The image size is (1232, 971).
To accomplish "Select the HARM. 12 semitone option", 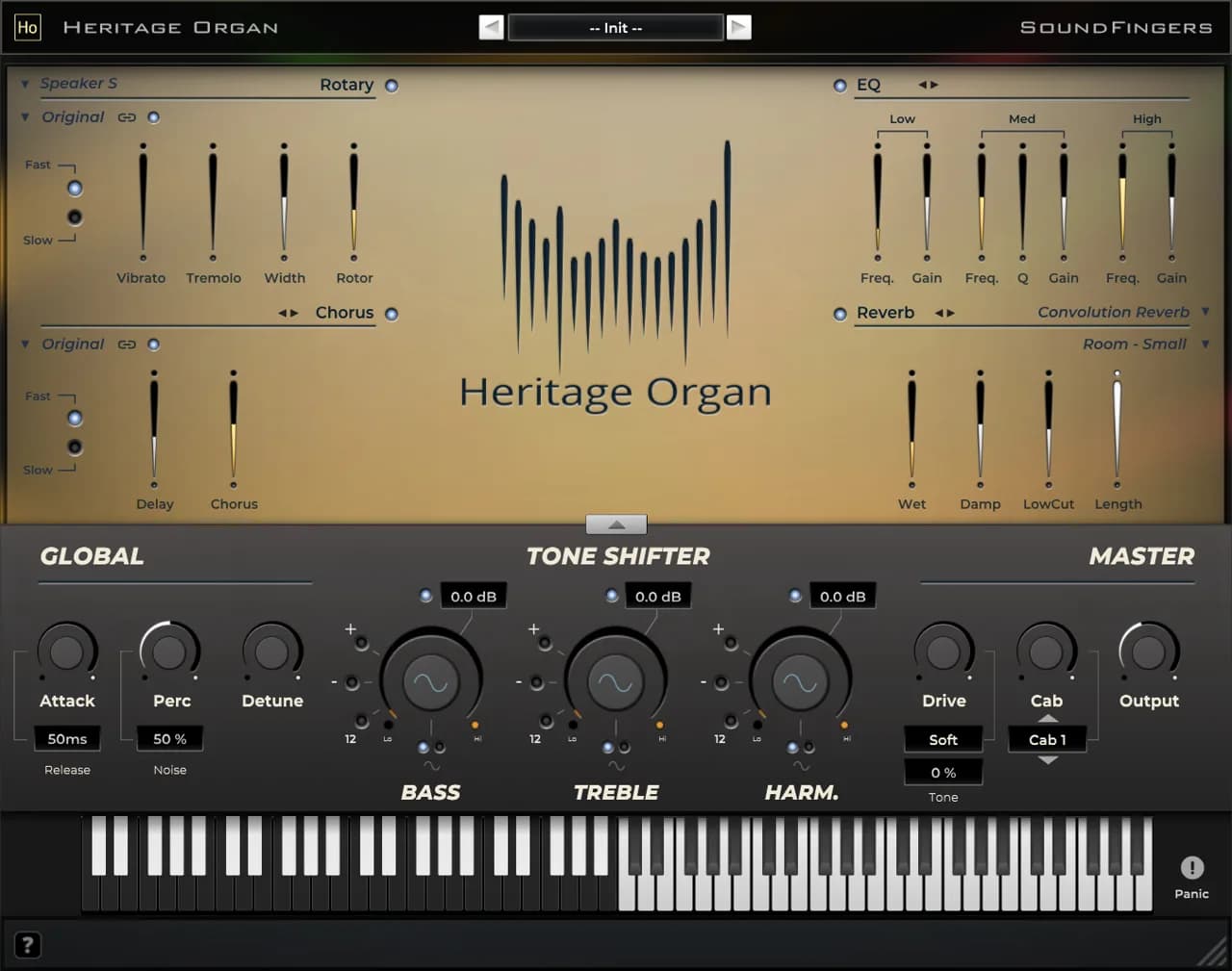I will pos(731,721).
